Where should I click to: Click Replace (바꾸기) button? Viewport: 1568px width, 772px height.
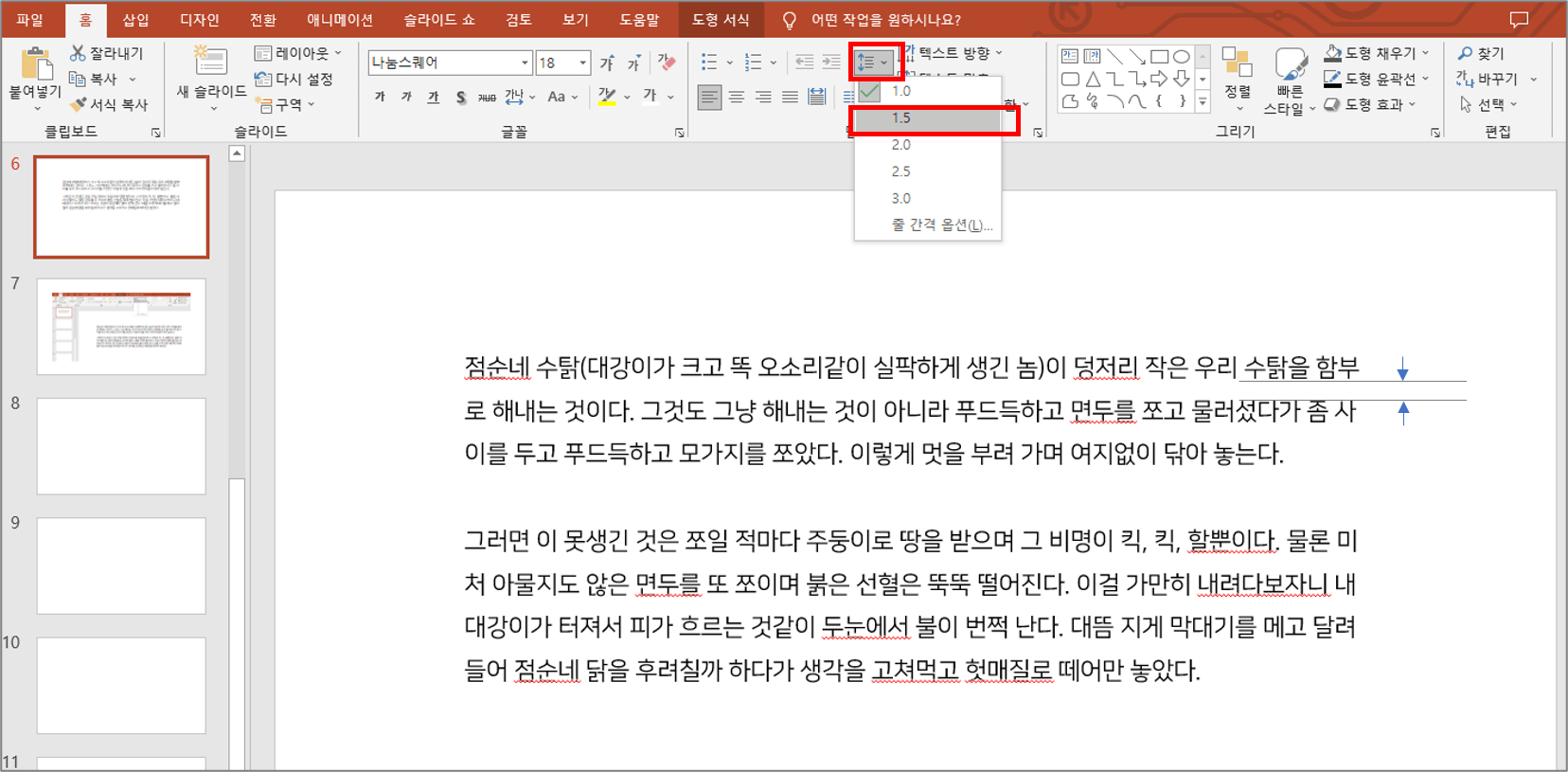[x=1488, y=79]
